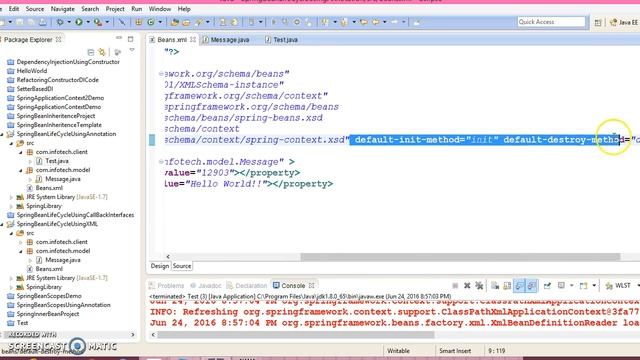This screenshot has width=640, height=360.
Task: Click the Run (green play) toolbar icon
Action: coord(79,22)
